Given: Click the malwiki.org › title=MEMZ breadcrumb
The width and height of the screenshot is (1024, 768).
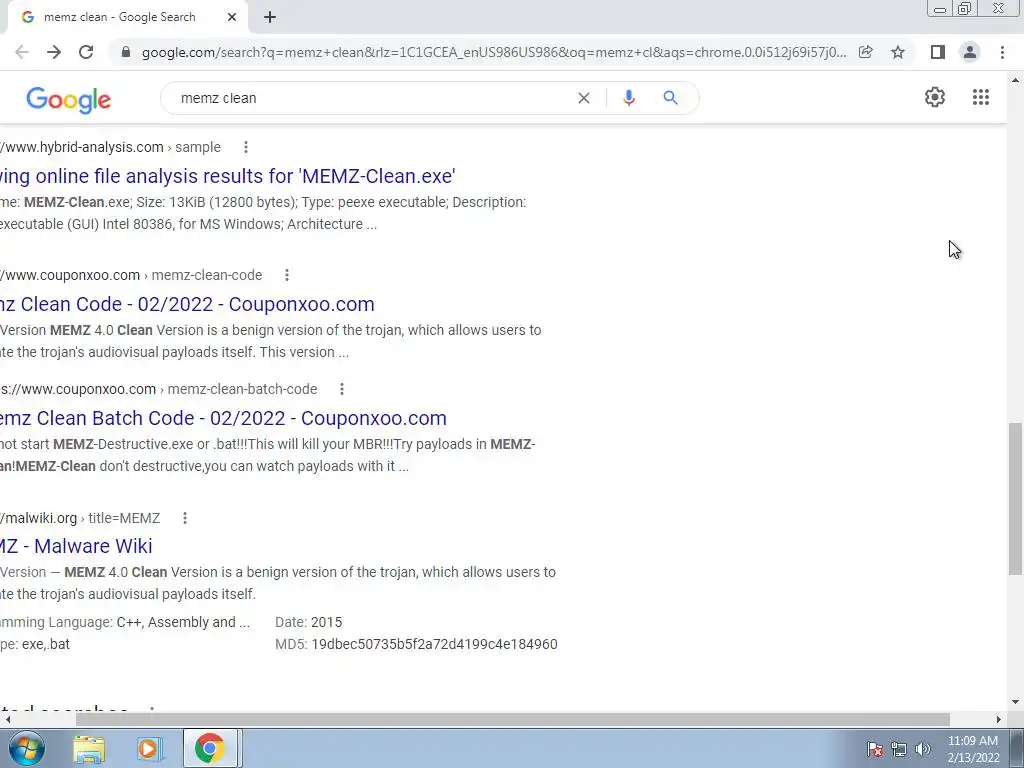Looking at the screenshot, I should click(80, 518).
